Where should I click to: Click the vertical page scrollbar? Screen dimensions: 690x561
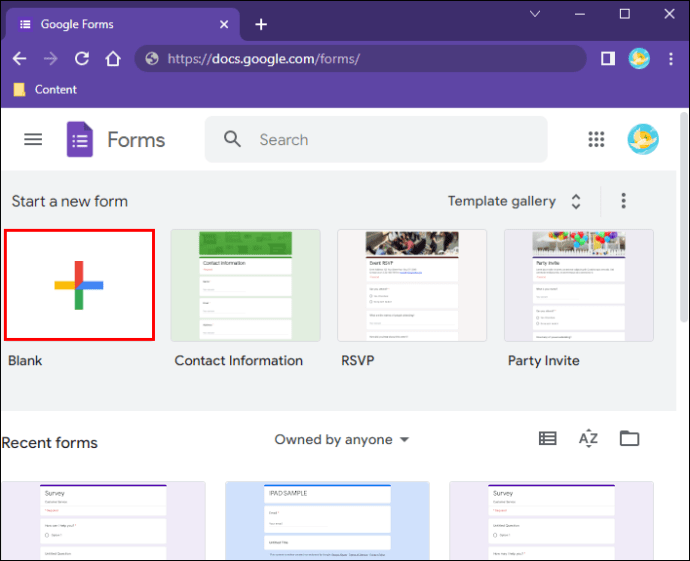[683, 217]
